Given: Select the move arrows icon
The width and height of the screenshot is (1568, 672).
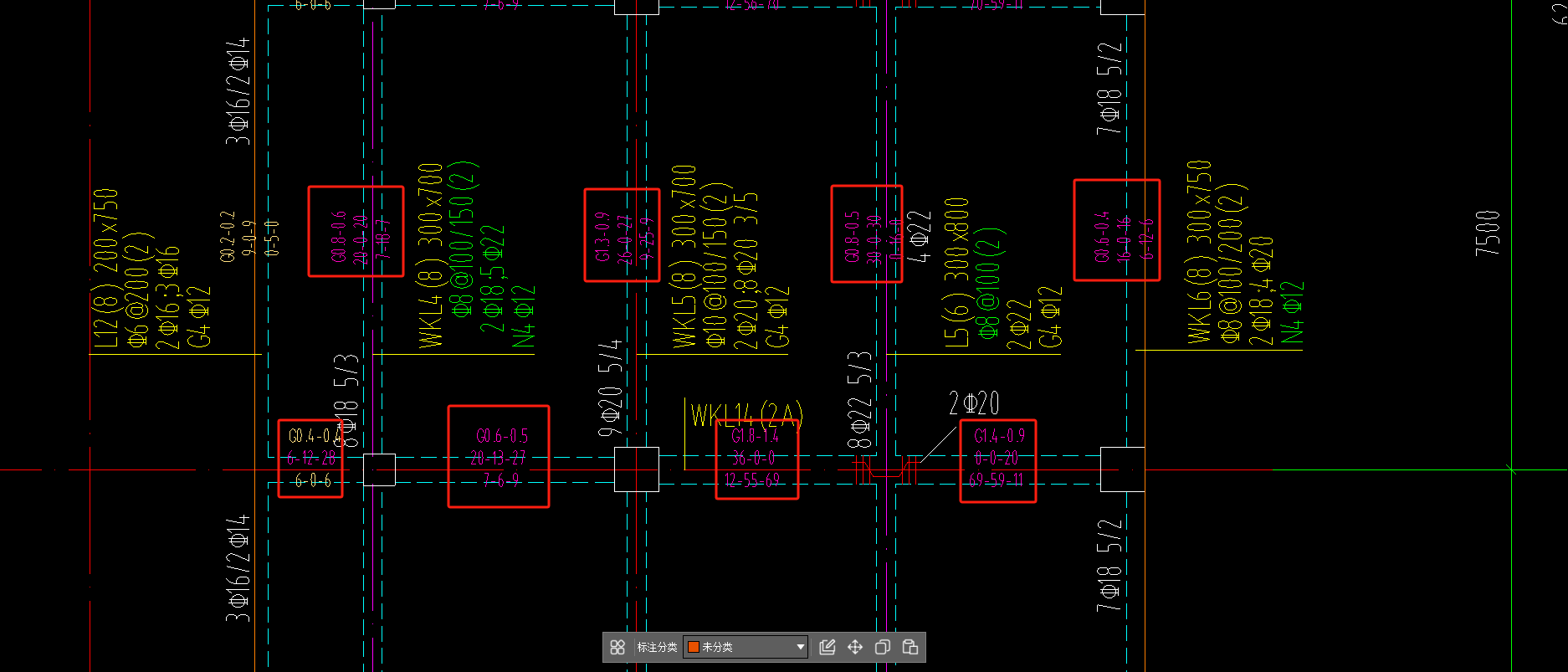Looking at the screenshot, I should (855, 647).
